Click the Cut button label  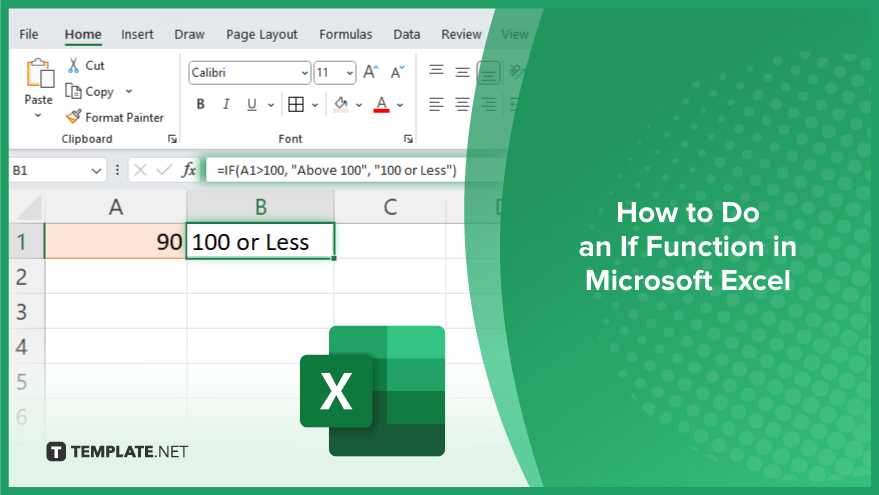(95, 66)
